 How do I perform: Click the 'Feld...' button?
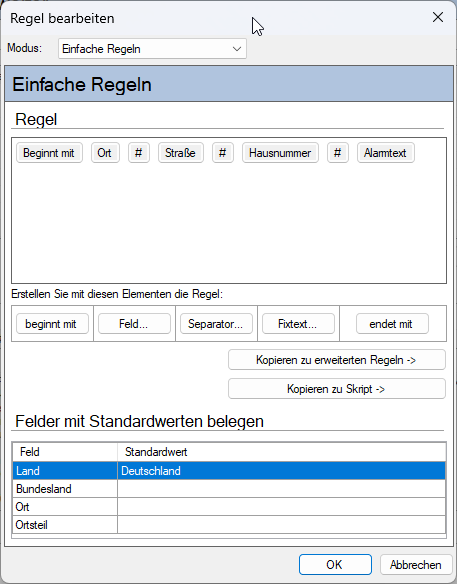click(134, 324)
